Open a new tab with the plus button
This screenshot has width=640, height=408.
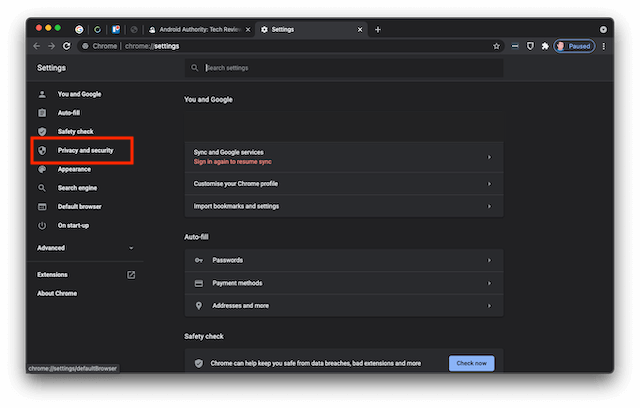point(378,29)
